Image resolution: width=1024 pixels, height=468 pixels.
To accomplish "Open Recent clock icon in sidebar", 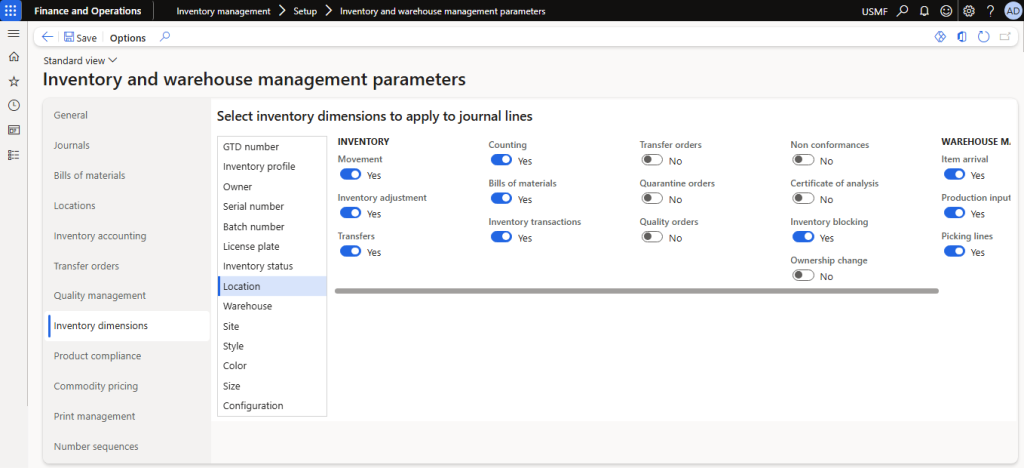I will [x=13, y=105].
